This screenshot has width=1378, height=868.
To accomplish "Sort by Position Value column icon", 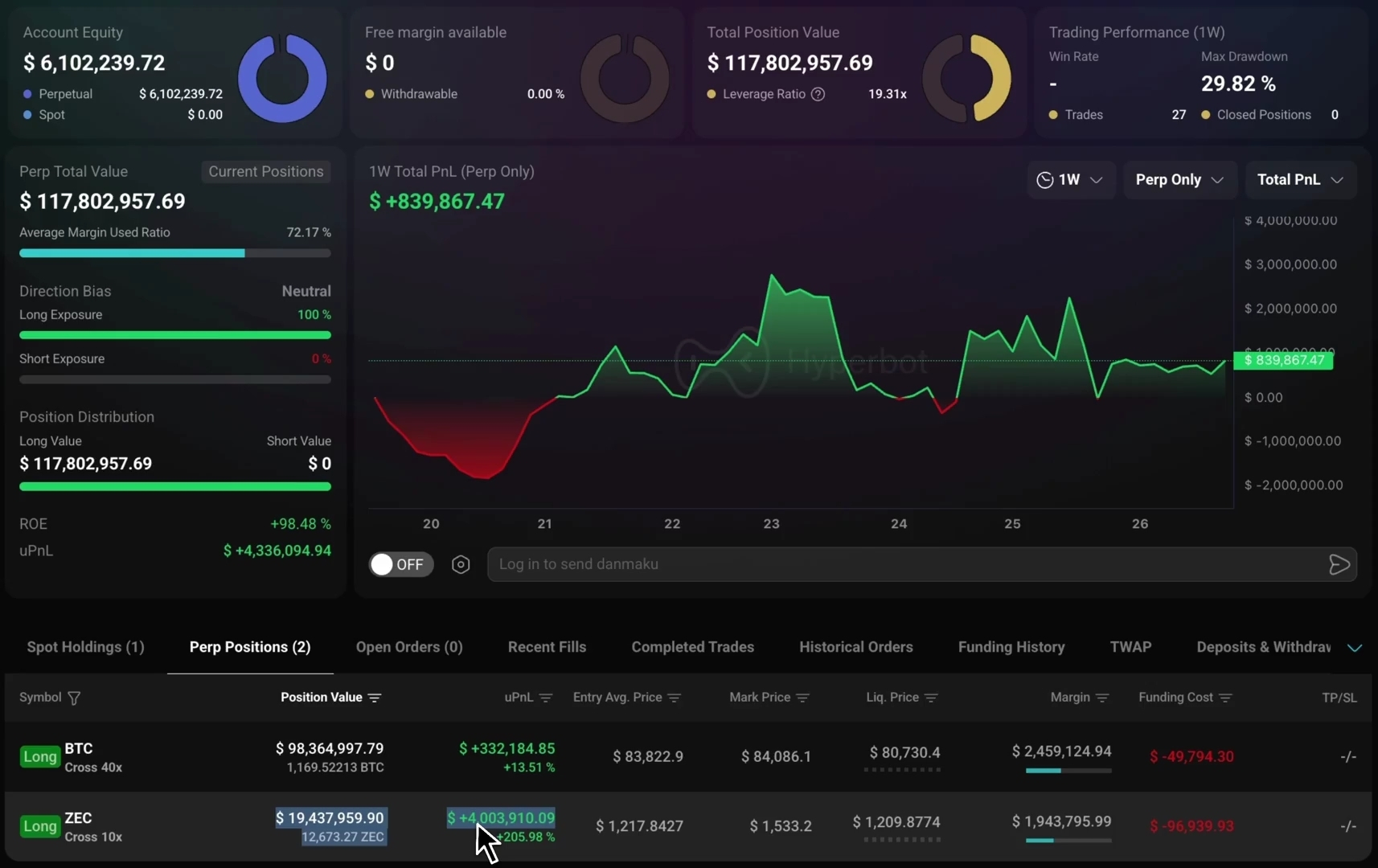I will pos(375,698).
